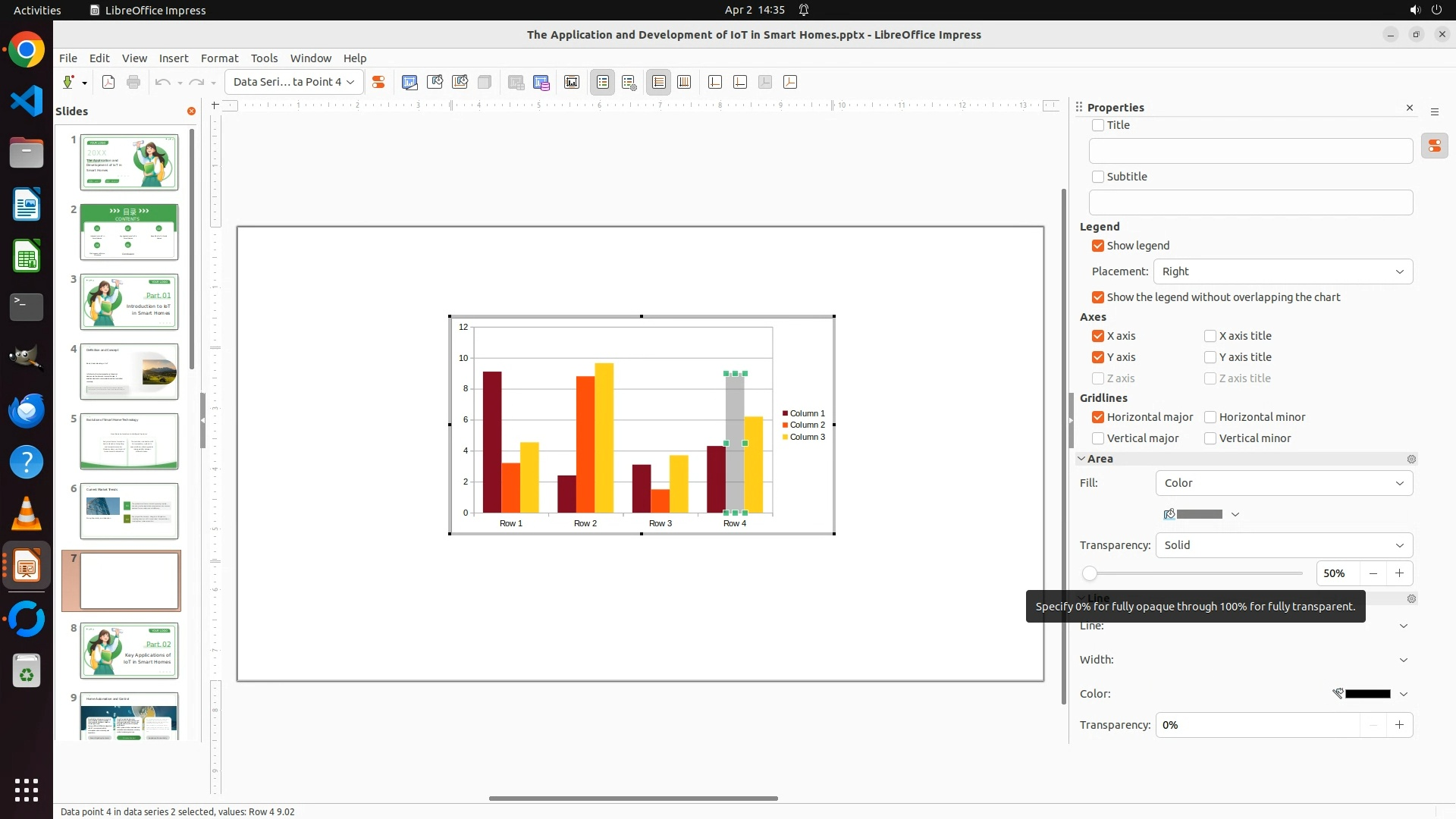Open legend Placement dropdown
The height and width of the screenshot is (819, 1456).
pos(1283,271)
